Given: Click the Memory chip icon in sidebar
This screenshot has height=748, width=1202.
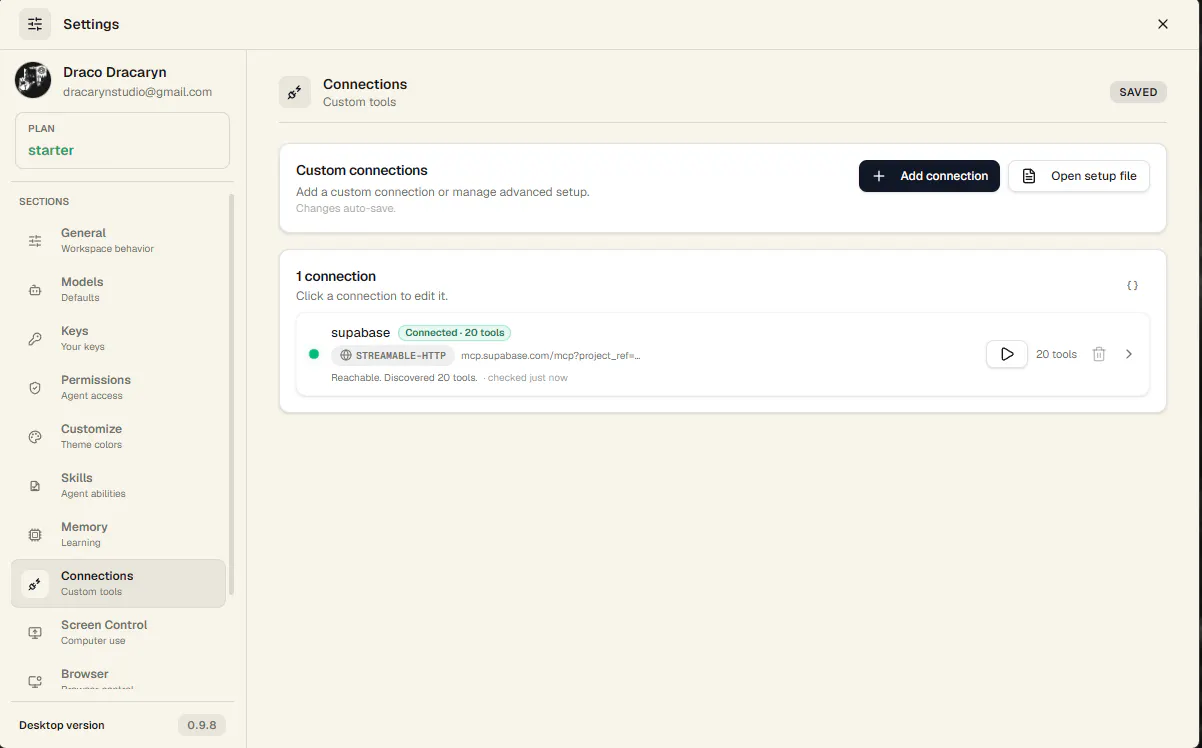Looking at the screenshot, I should 35,534.
